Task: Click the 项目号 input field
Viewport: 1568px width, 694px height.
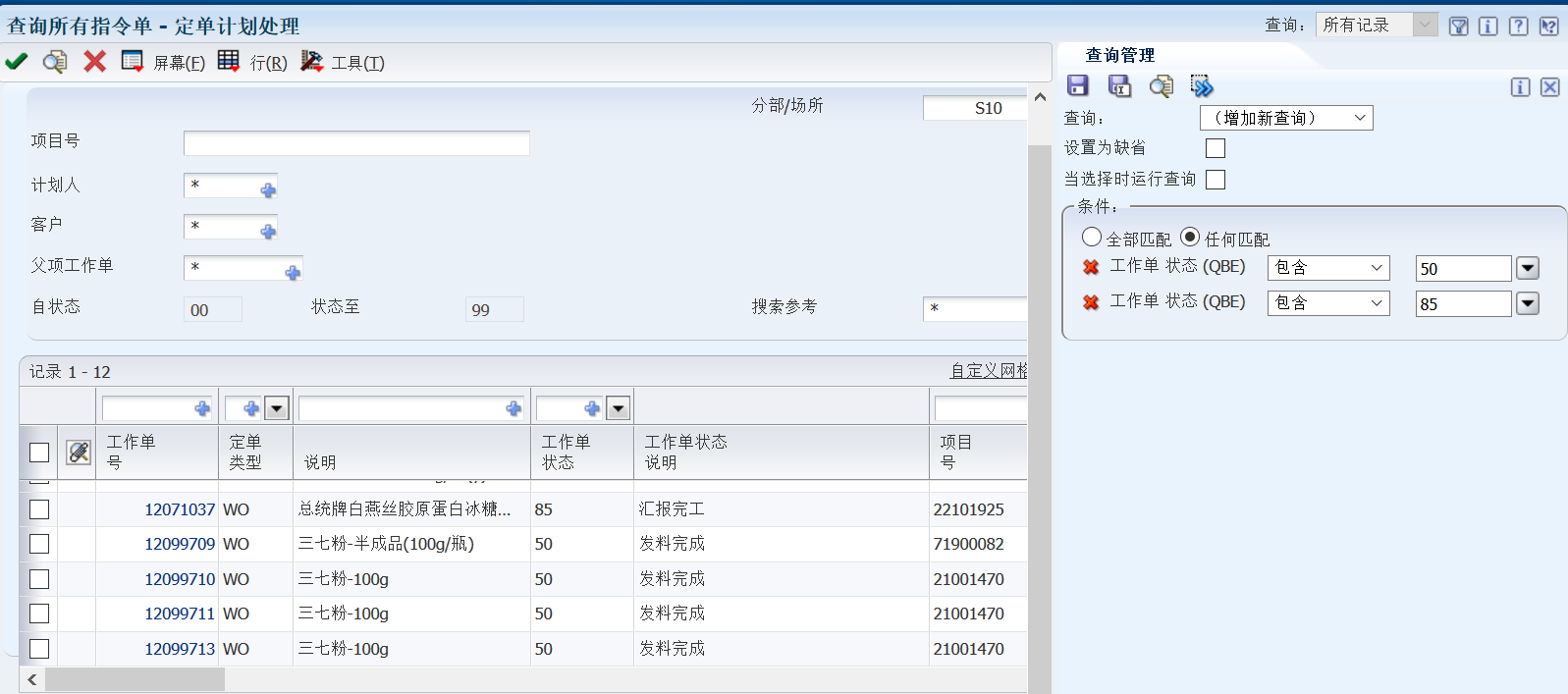Action: [356, 143]
